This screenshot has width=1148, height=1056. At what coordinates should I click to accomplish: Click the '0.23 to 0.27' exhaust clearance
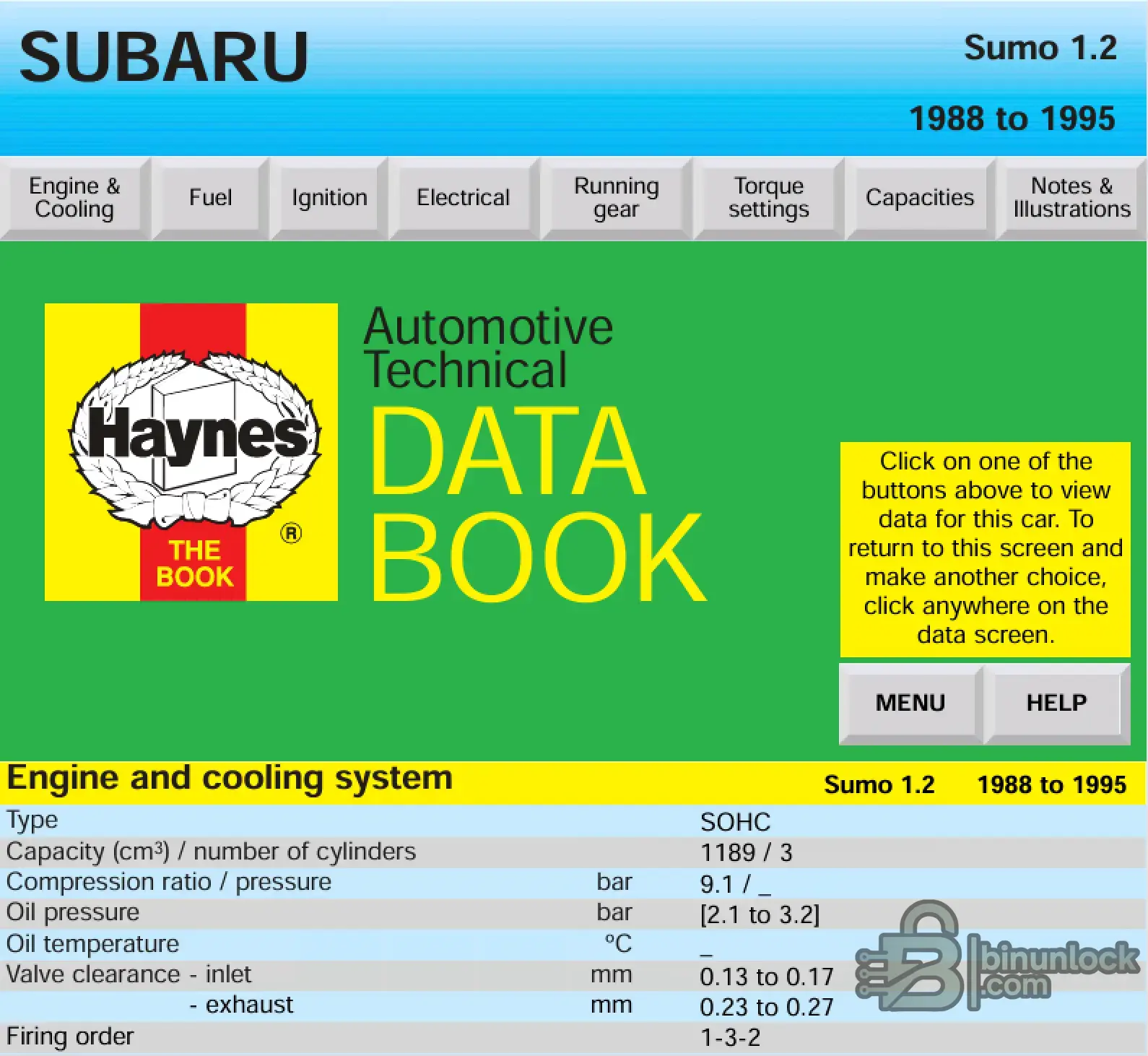(x=767, y=1008)
